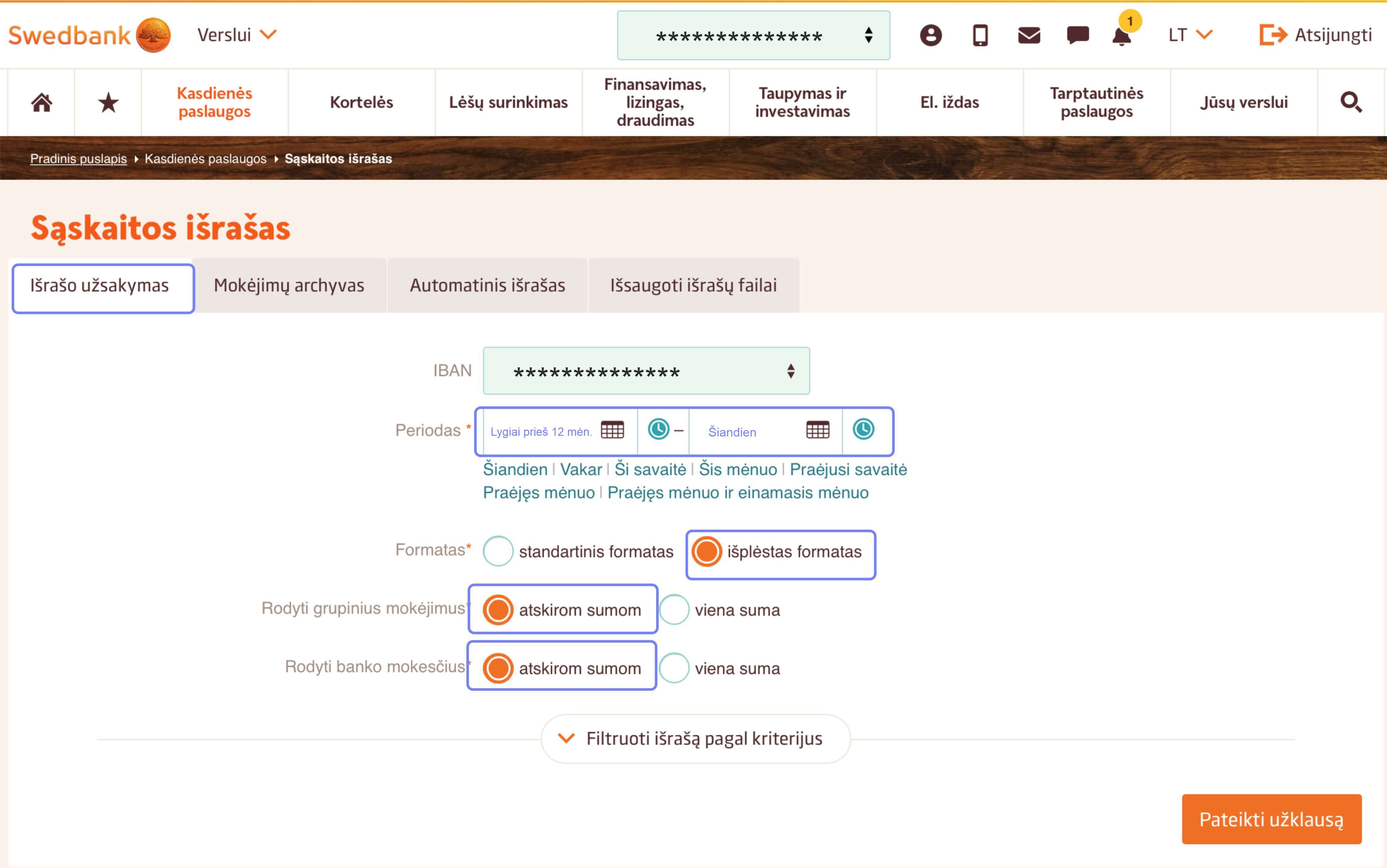
Task: Open the user profile icon
Action: point(931,35)
